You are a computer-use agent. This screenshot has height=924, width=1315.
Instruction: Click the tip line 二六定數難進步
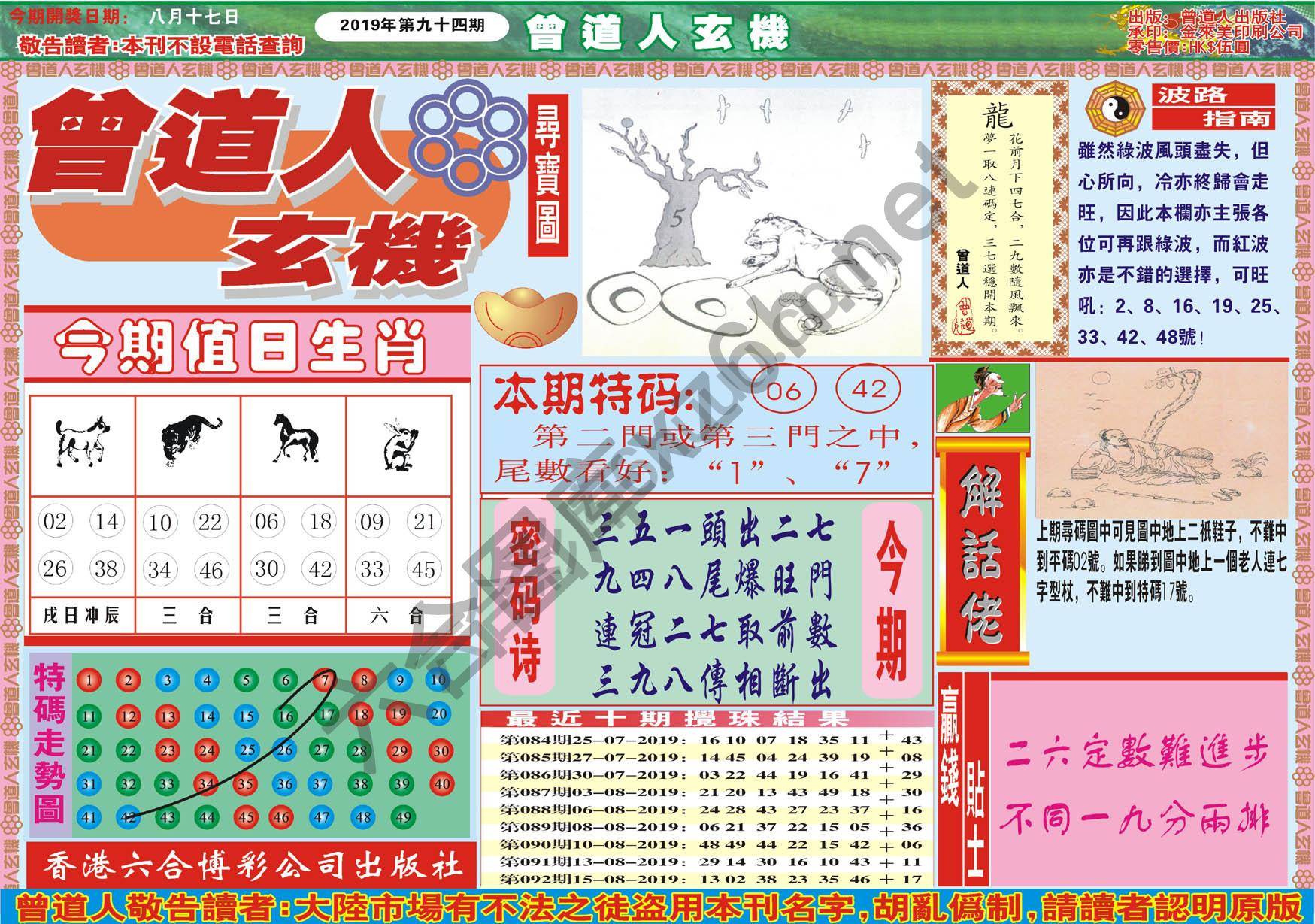click(1136, 753)
